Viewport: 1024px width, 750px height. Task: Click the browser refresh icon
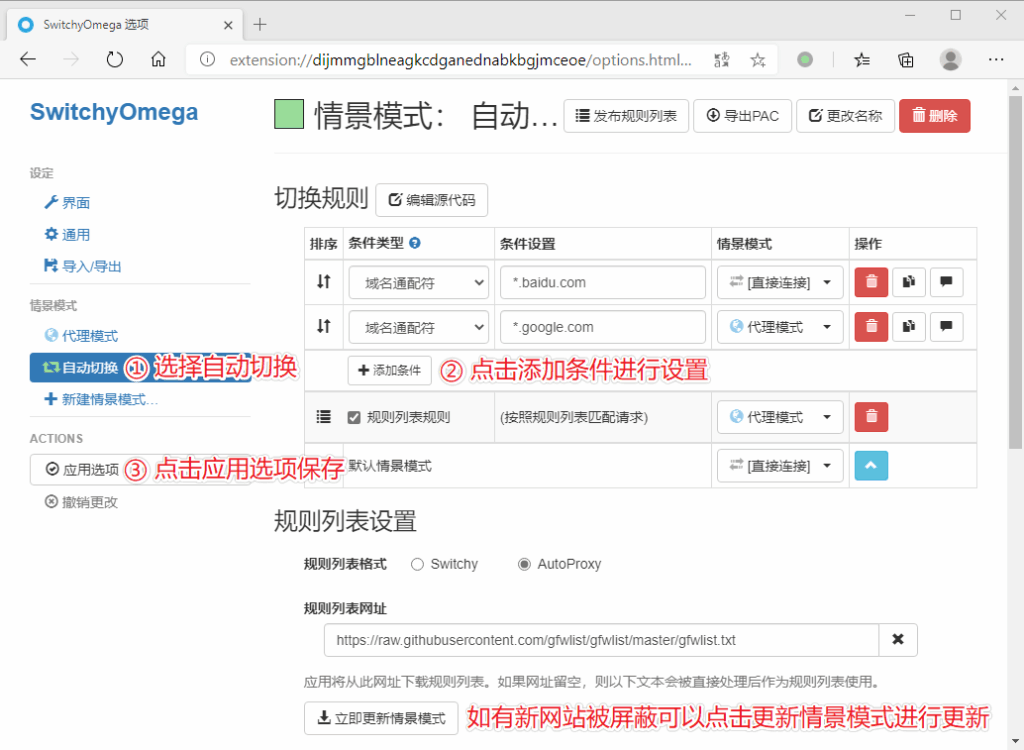pyautogui.click(x=114, y=60)
